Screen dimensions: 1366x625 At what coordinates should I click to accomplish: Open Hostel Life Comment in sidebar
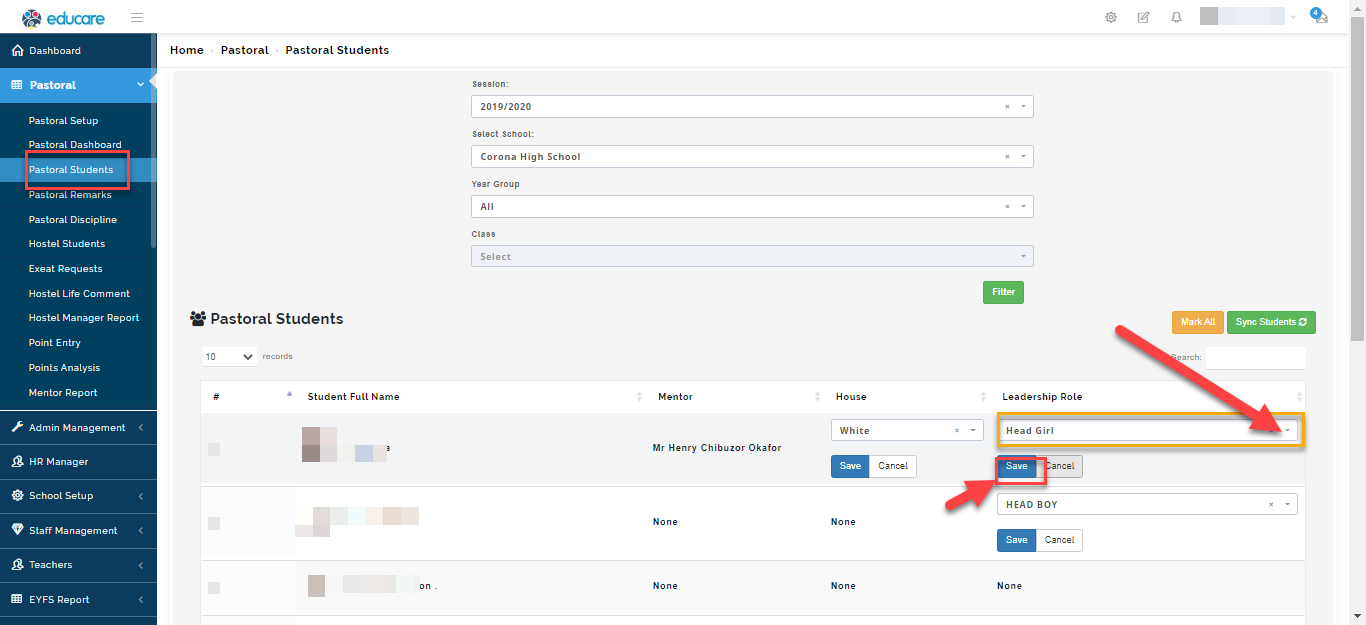(79, 294)
